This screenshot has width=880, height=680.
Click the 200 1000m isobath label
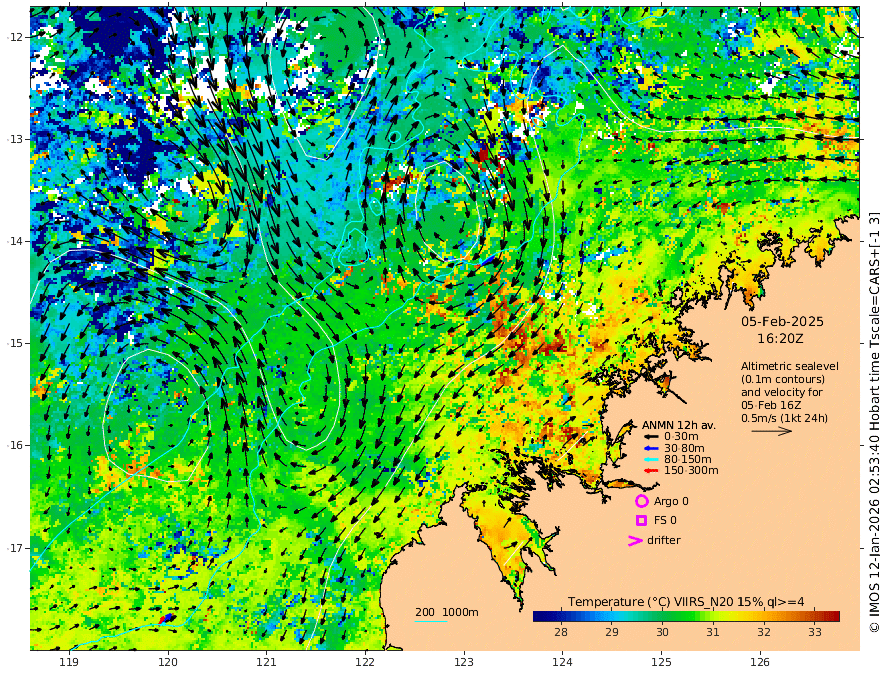tap(447, 612)
